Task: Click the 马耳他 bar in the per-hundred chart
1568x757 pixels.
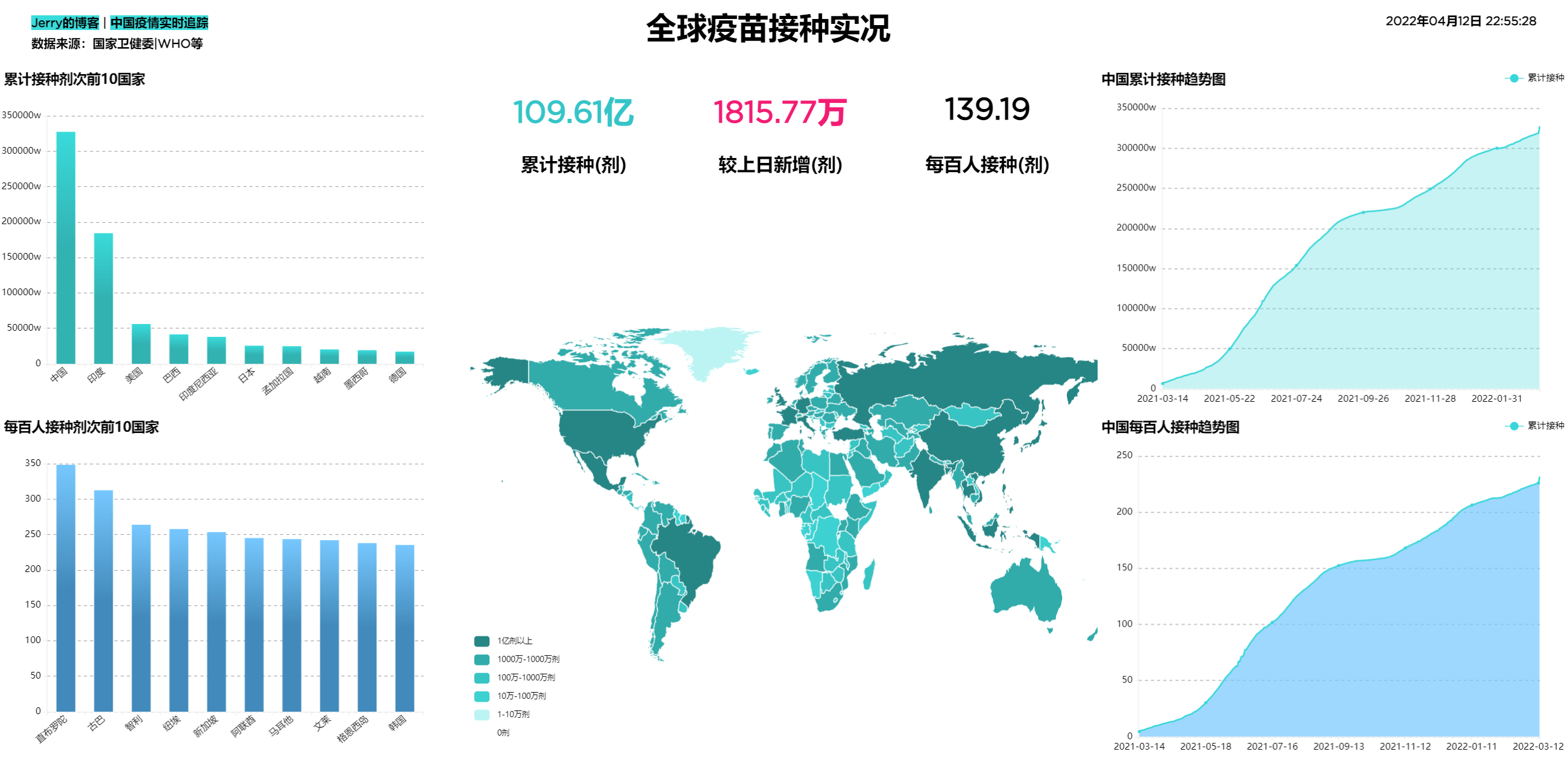Action: 292,625
